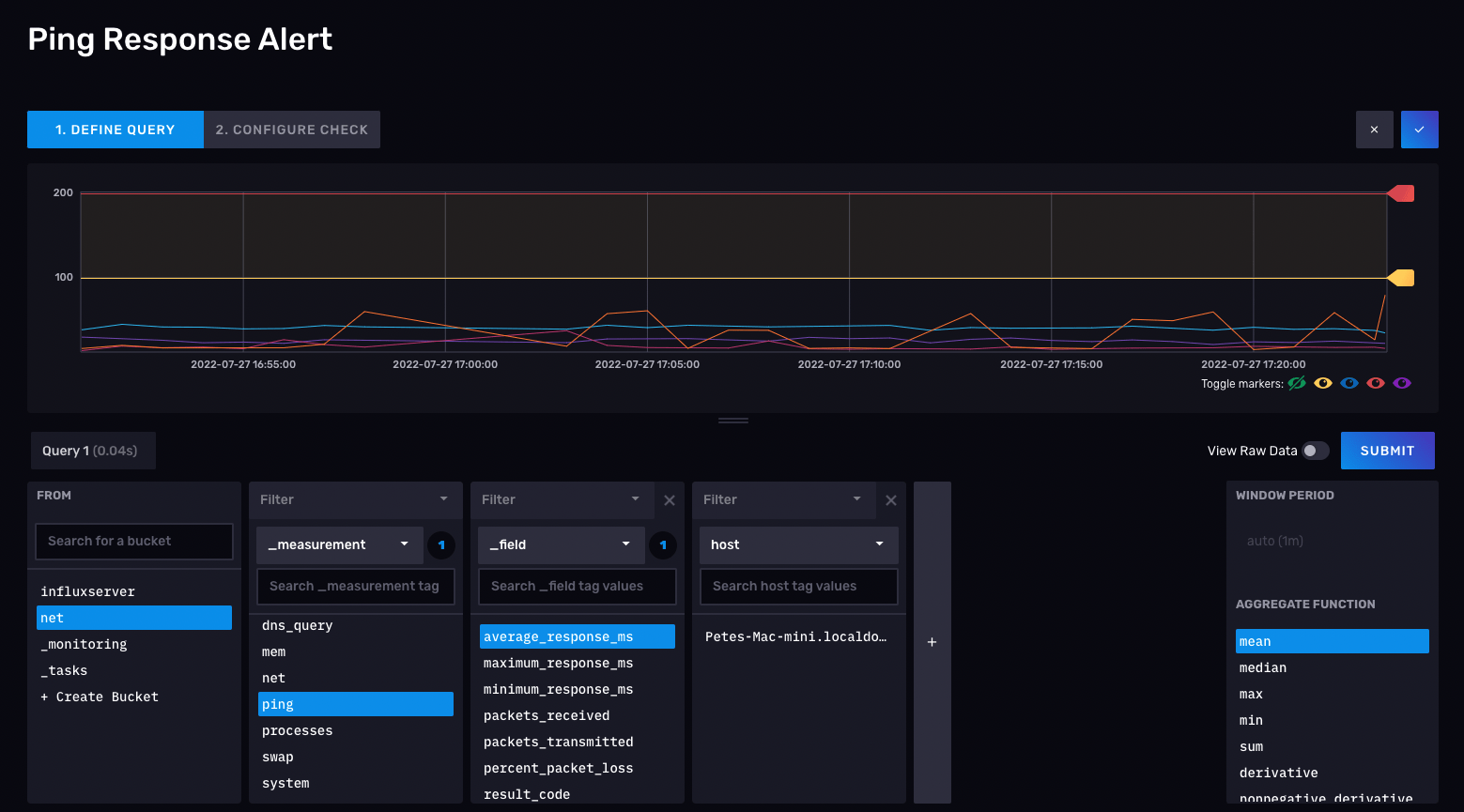Select the Query 1 tab
The width and height of the screenshot is (1464, 812).
click(x=91, y=451)
